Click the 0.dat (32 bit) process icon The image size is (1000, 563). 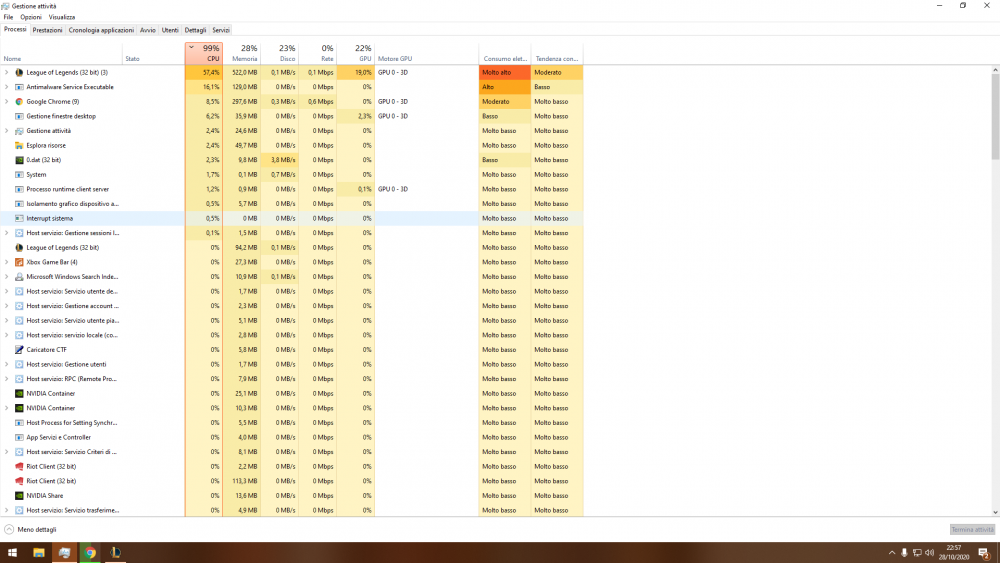pos(19,160)
